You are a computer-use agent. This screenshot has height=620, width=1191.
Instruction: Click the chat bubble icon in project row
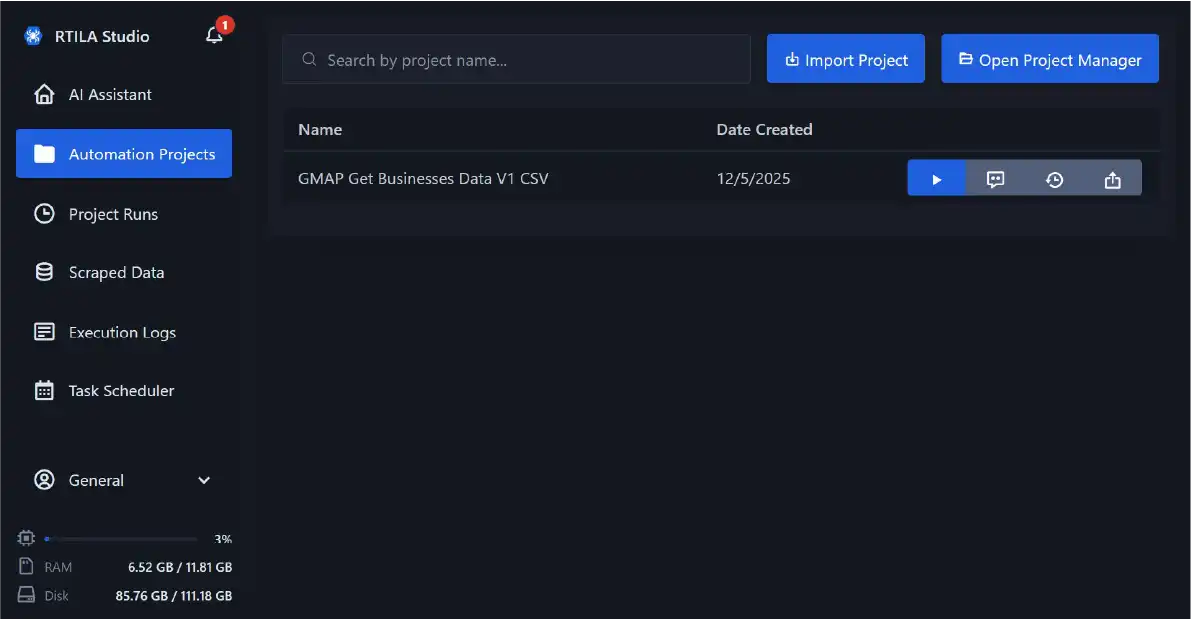tap(995, 179)
